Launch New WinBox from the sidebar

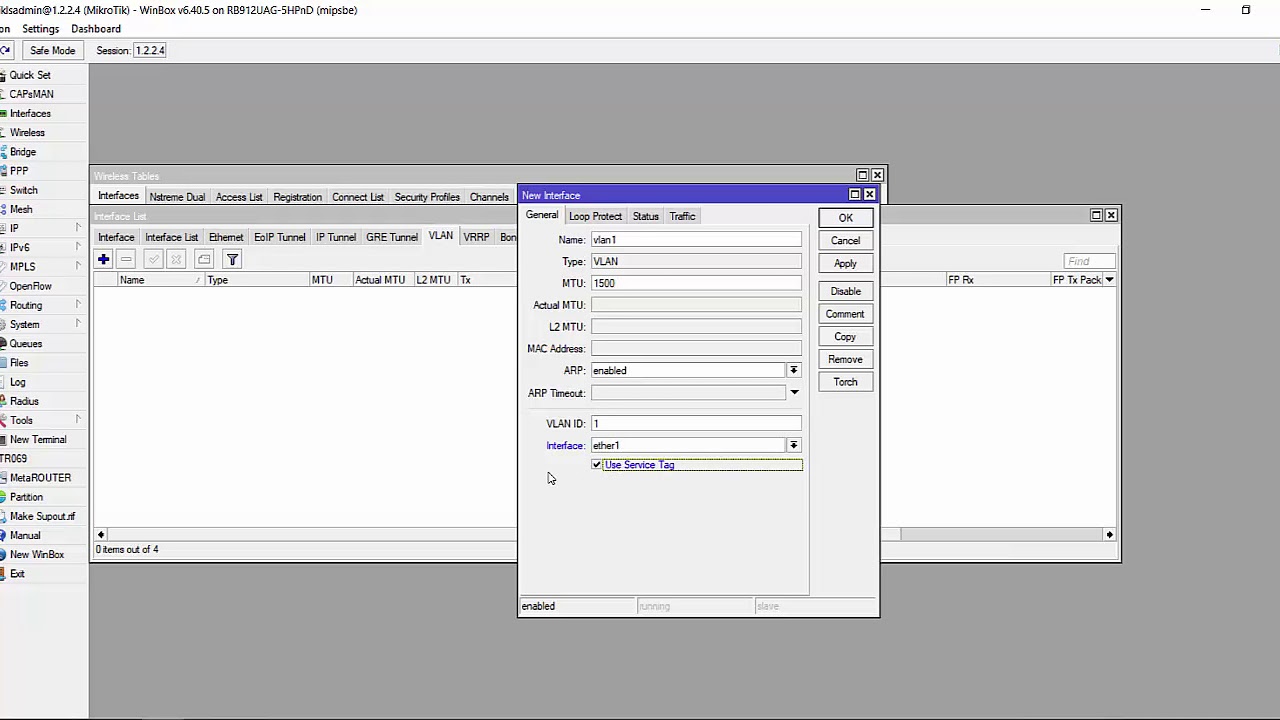pyautogui.click(x=37, y=554)
